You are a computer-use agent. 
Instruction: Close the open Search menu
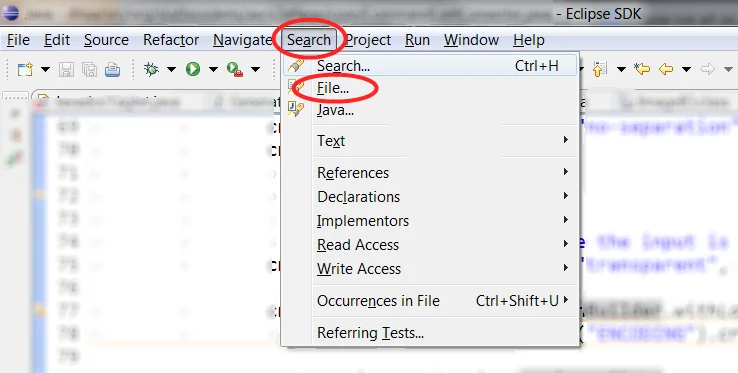point(309,40)
